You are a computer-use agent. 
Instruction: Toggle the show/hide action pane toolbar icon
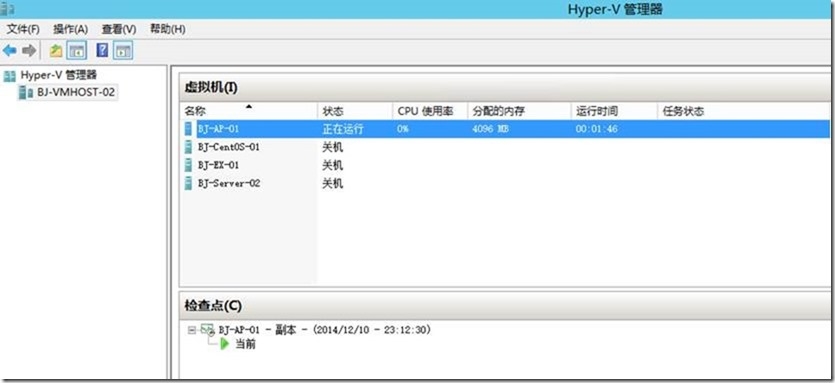(123, 51)
